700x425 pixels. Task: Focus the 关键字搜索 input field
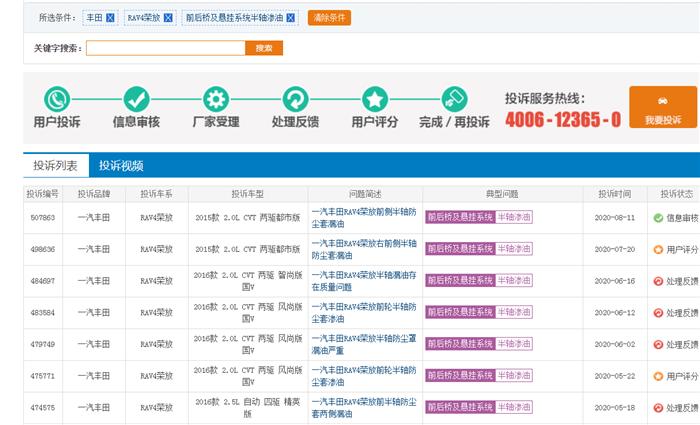166,48
